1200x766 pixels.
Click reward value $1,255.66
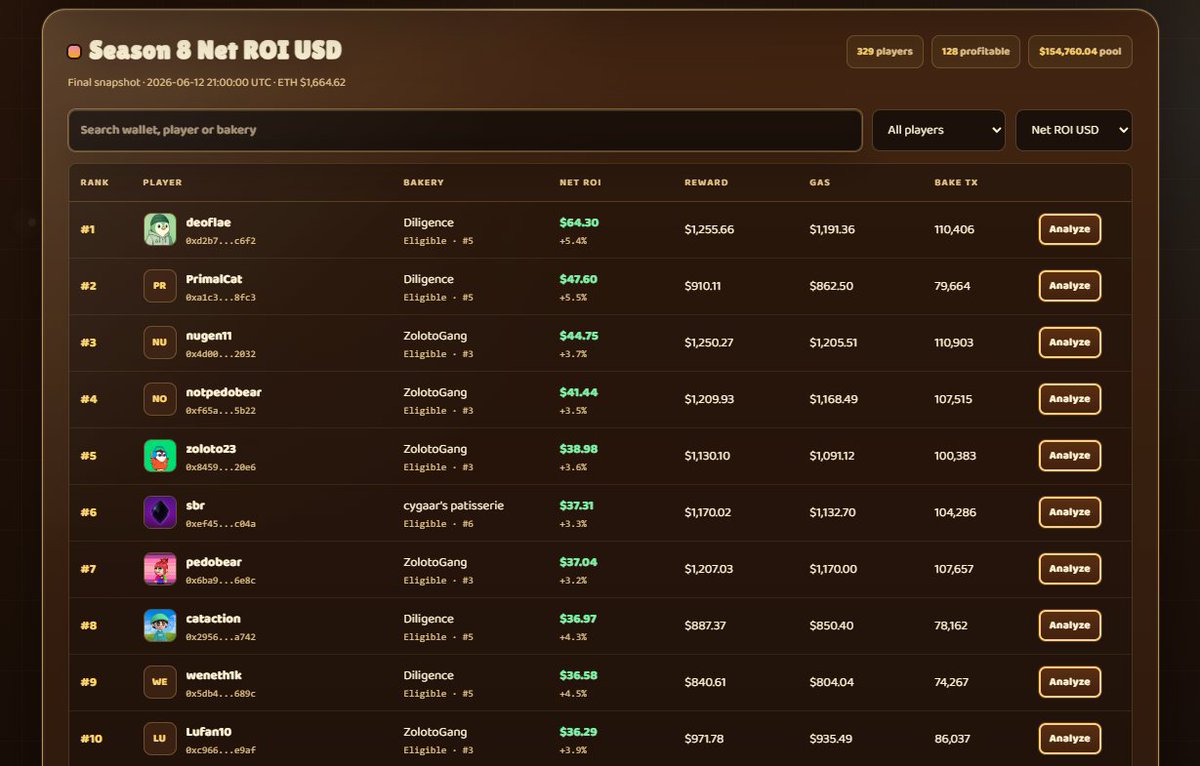(x=709, y=229)
